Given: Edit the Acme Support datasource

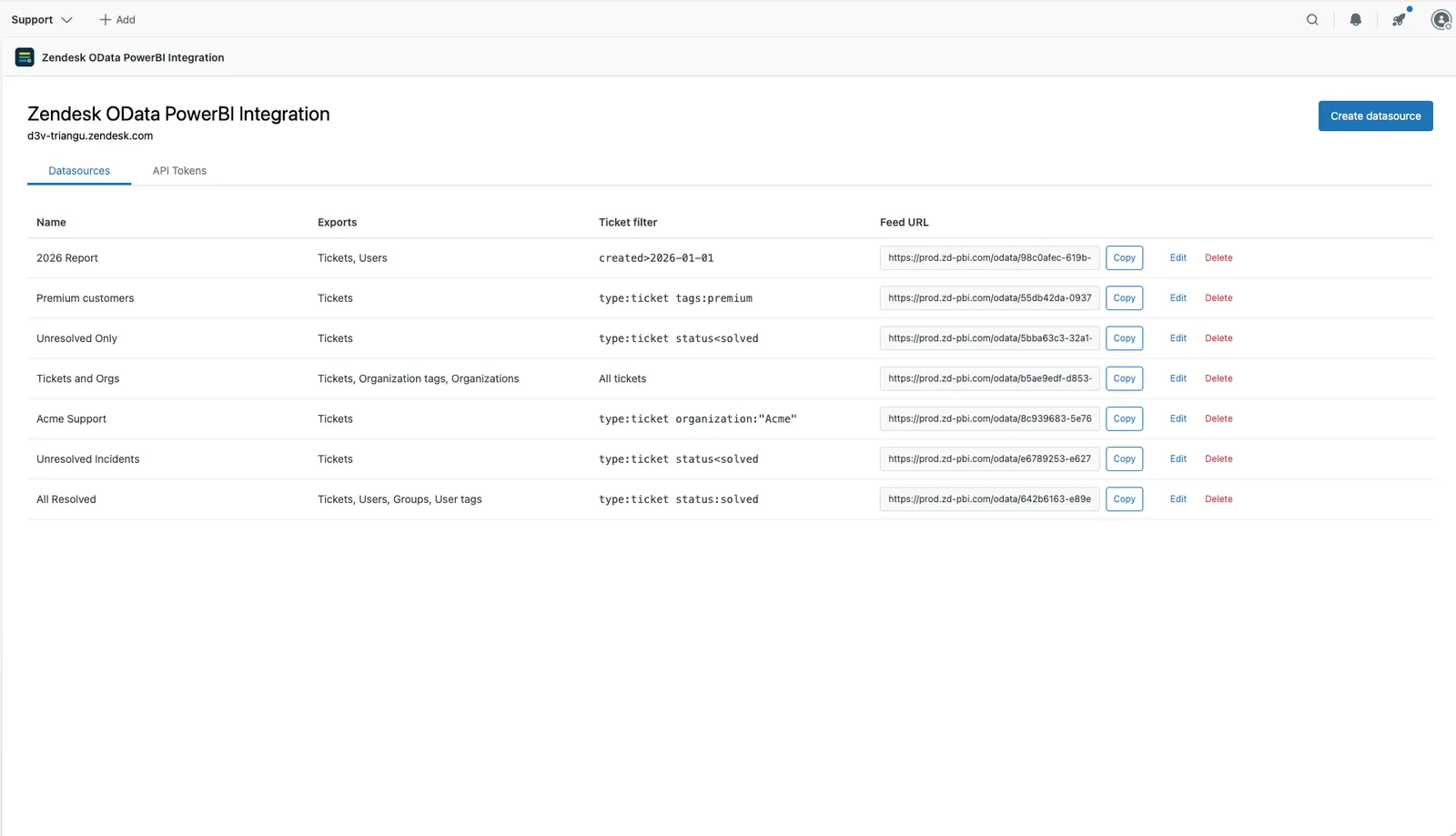Looking at the screenshot, I should pos(1178,419).
